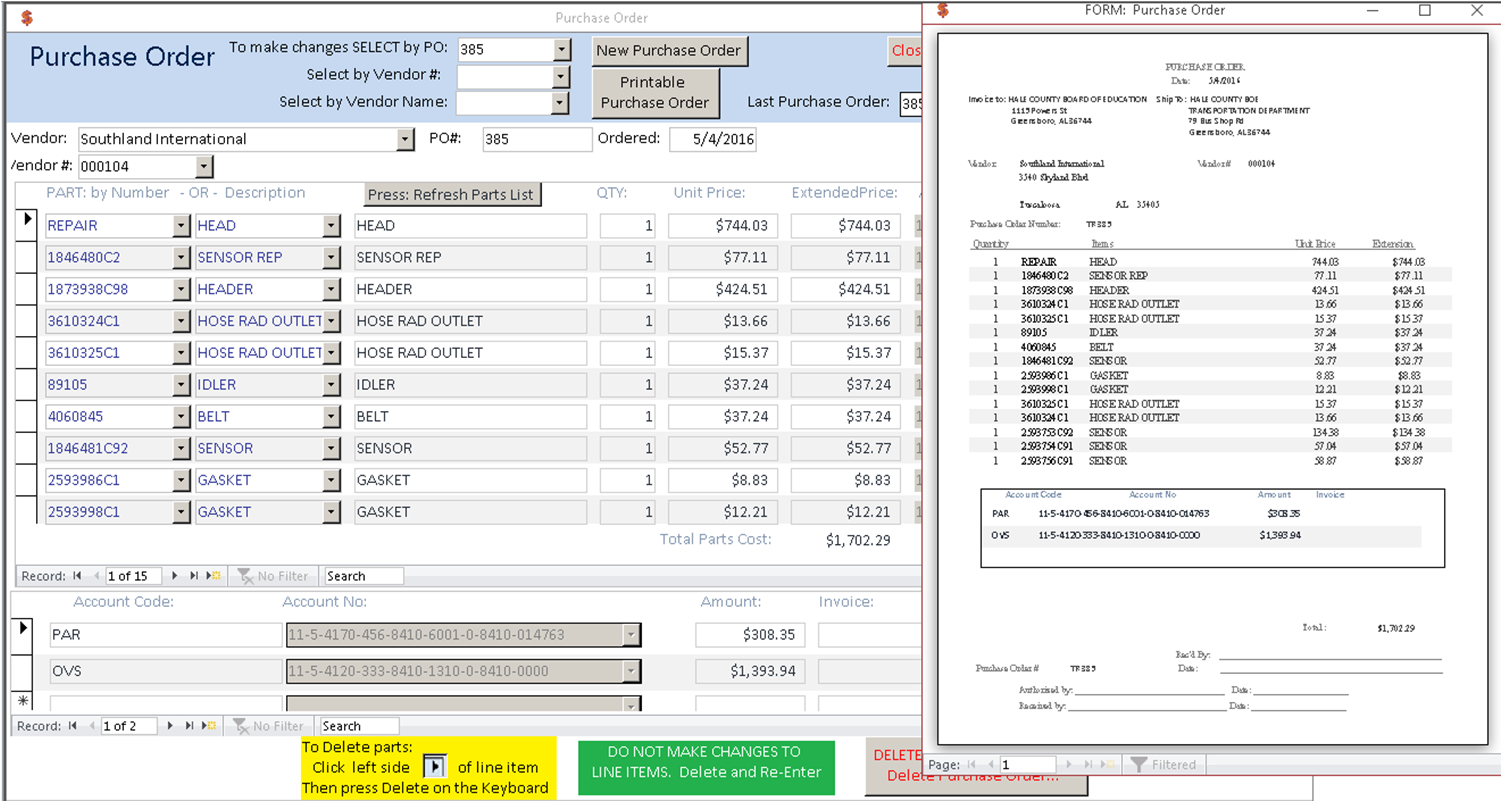Click the QTY field of SENSOR REP row
The height and width of the screenshot is (802, 1502).
(628, 258)
